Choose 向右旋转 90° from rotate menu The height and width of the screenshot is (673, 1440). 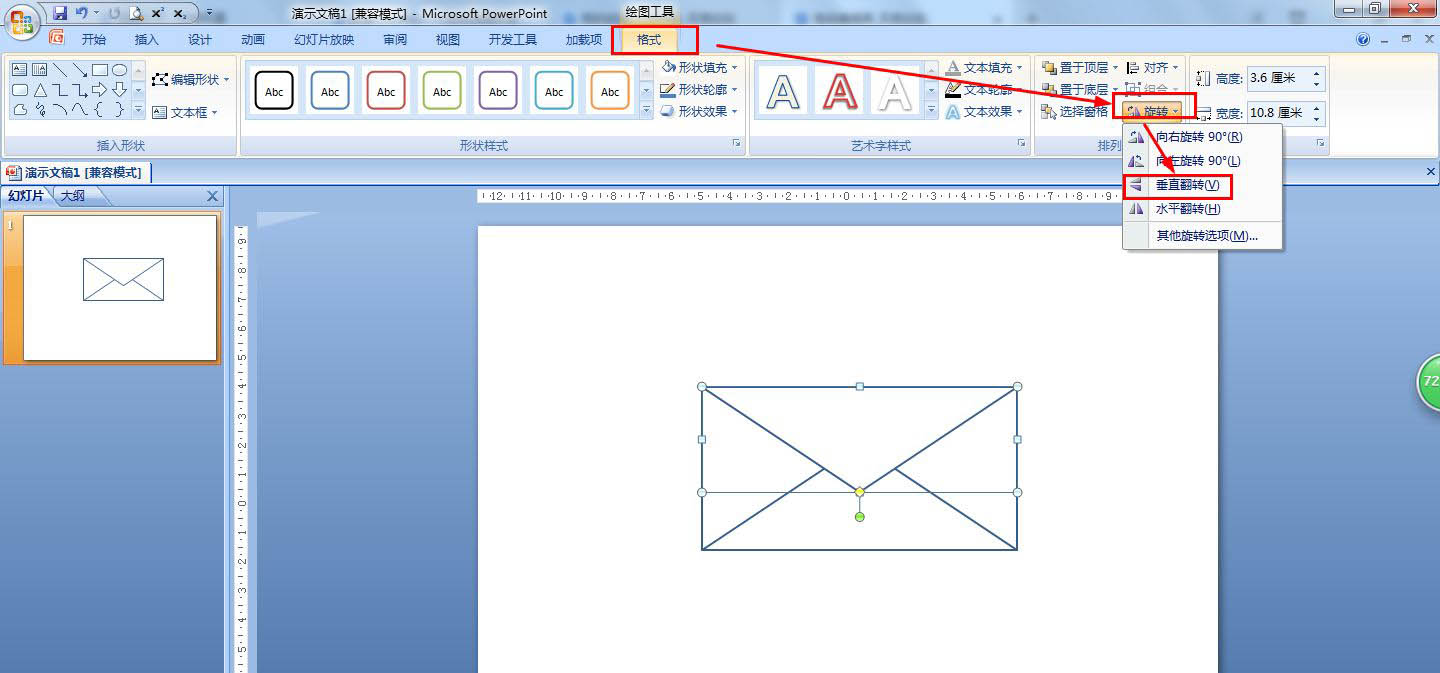click(1203, 136)
